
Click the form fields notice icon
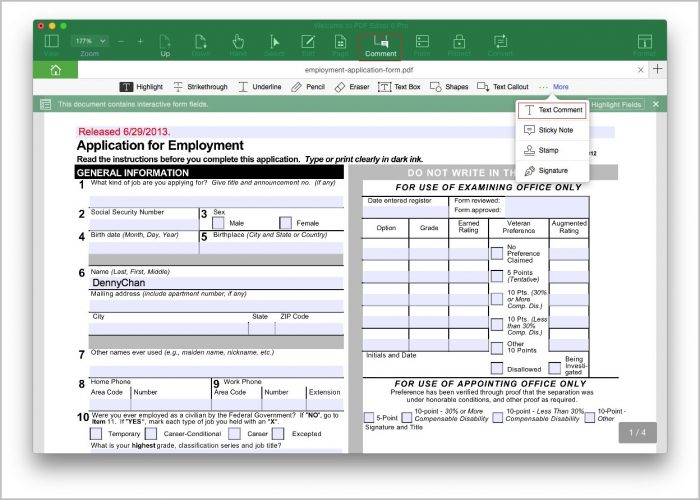coord(46,104)
